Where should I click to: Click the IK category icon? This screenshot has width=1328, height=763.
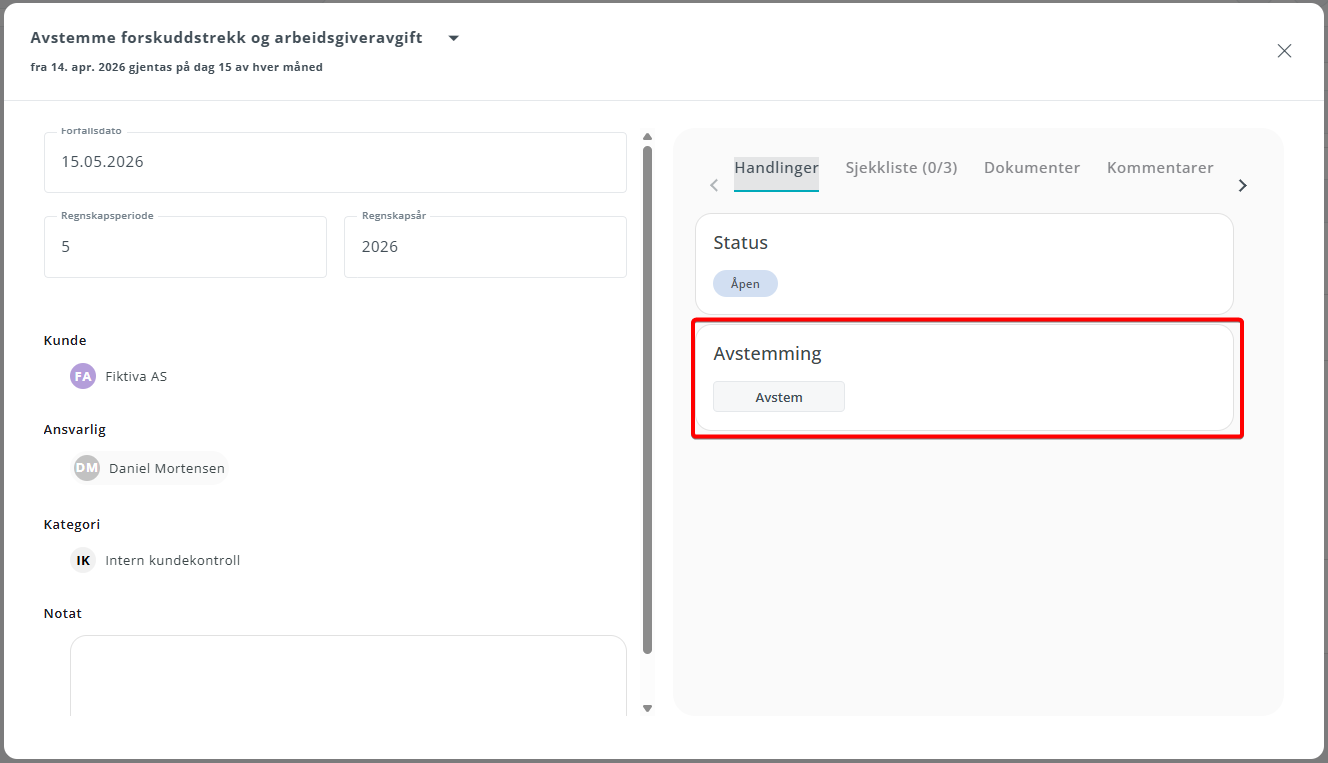[83, 560]
